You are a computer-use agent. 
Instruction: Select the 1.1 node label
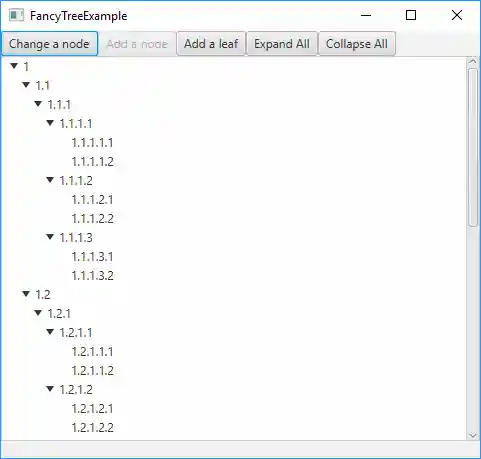43,86
